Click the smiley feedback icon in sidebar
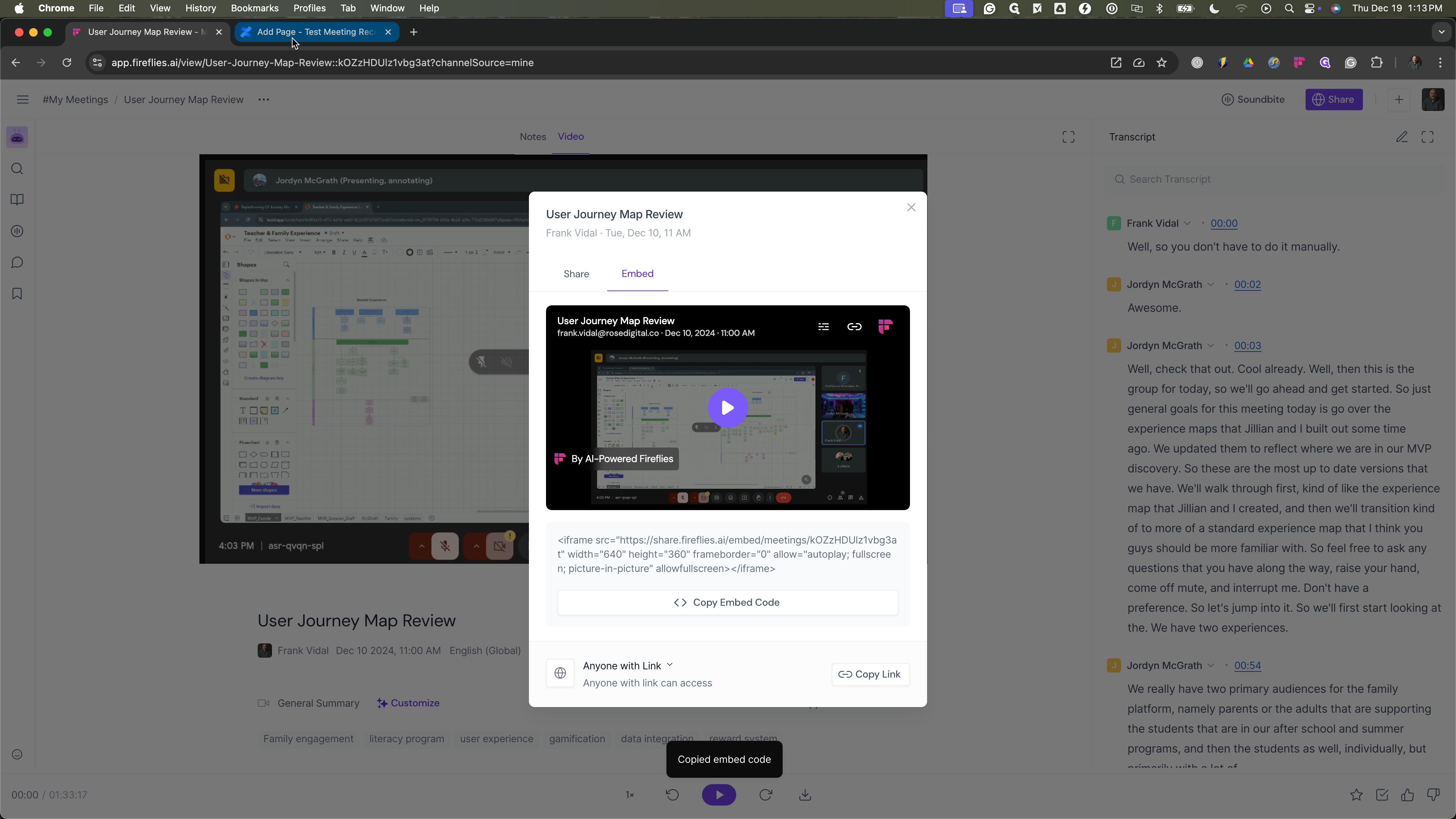Screen dimensions: 1456x819 coord(17,755)
